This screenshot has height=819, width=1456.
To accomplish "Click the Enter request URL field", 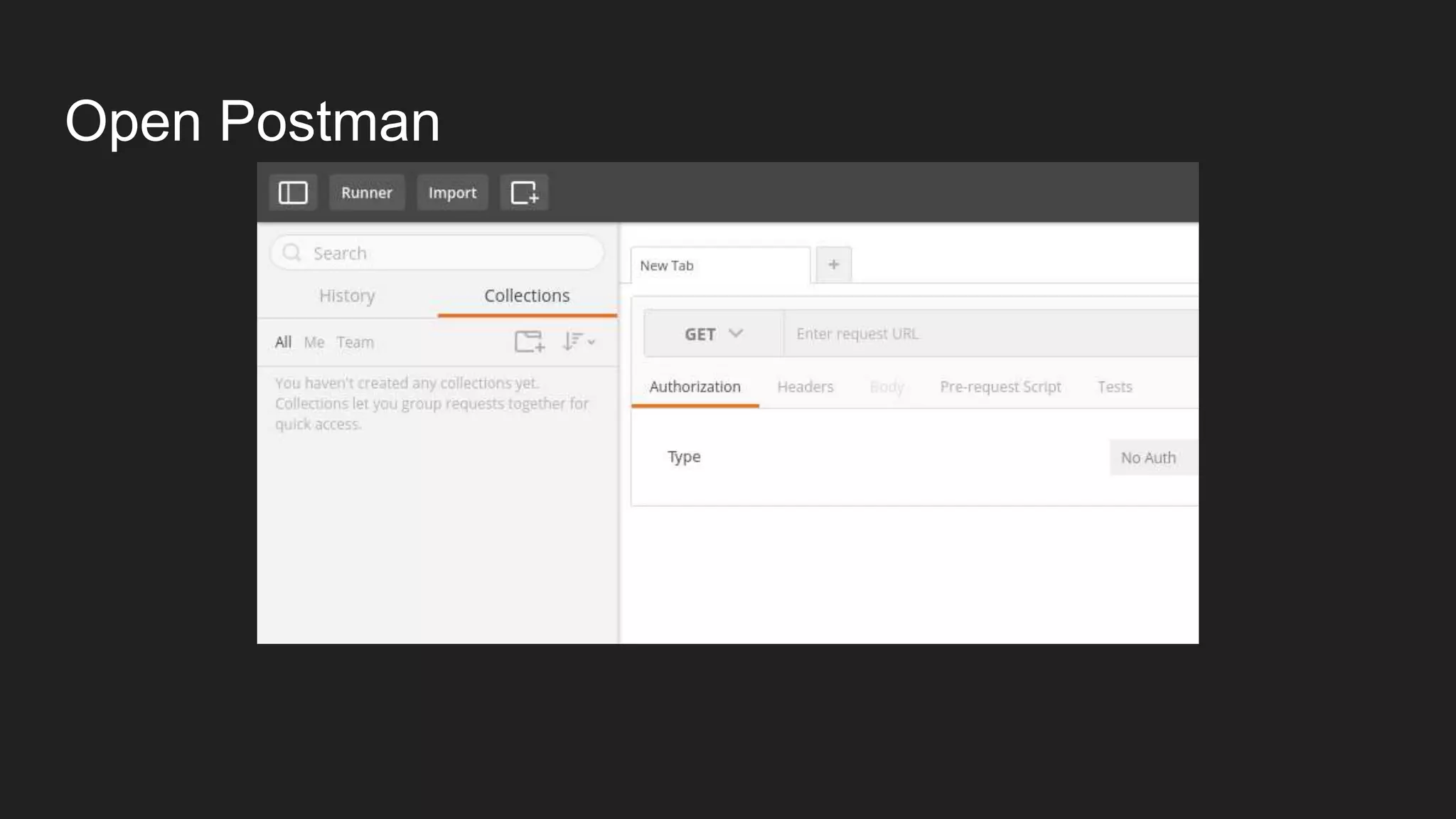I will pos(991,333).
